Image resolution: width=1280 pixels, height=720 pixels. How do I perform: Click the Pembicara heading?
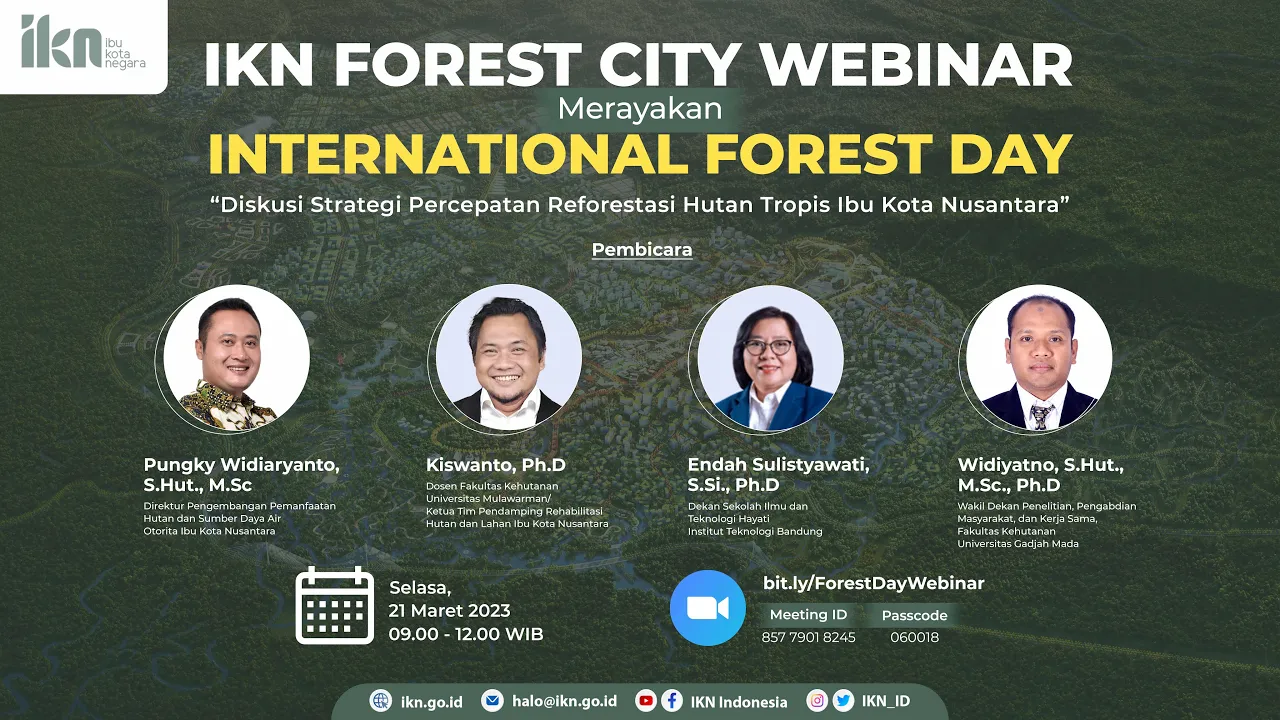pos(642,250)
